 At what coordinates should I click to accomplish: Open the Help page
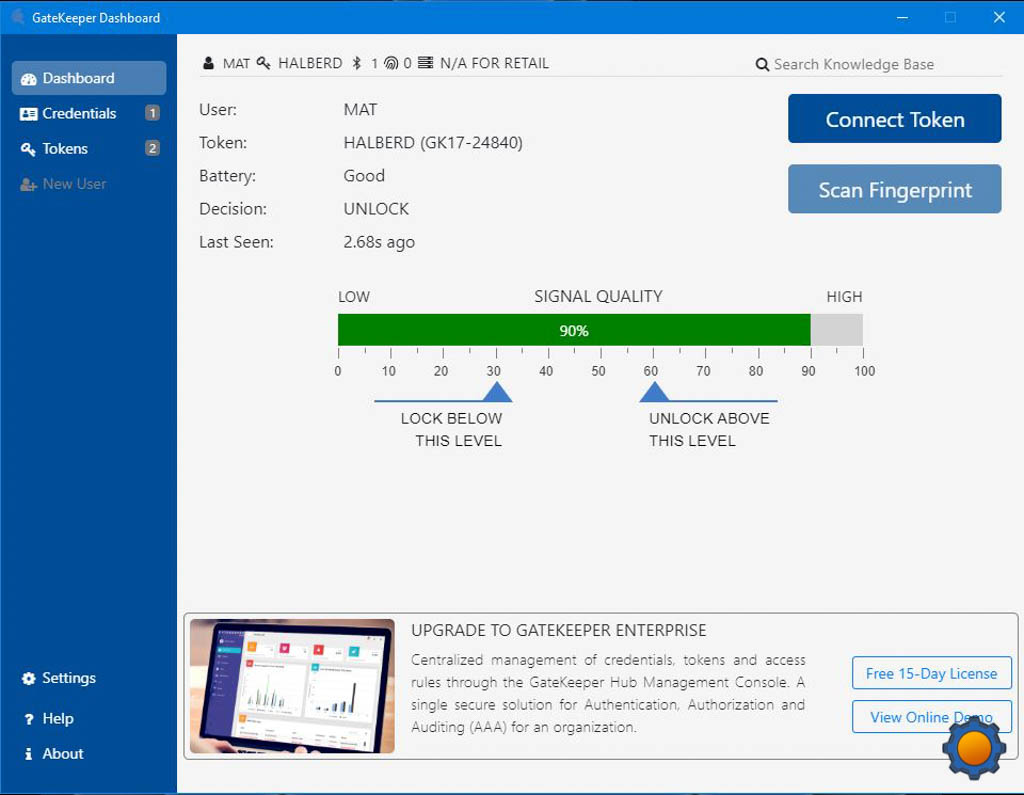point(57,718)
